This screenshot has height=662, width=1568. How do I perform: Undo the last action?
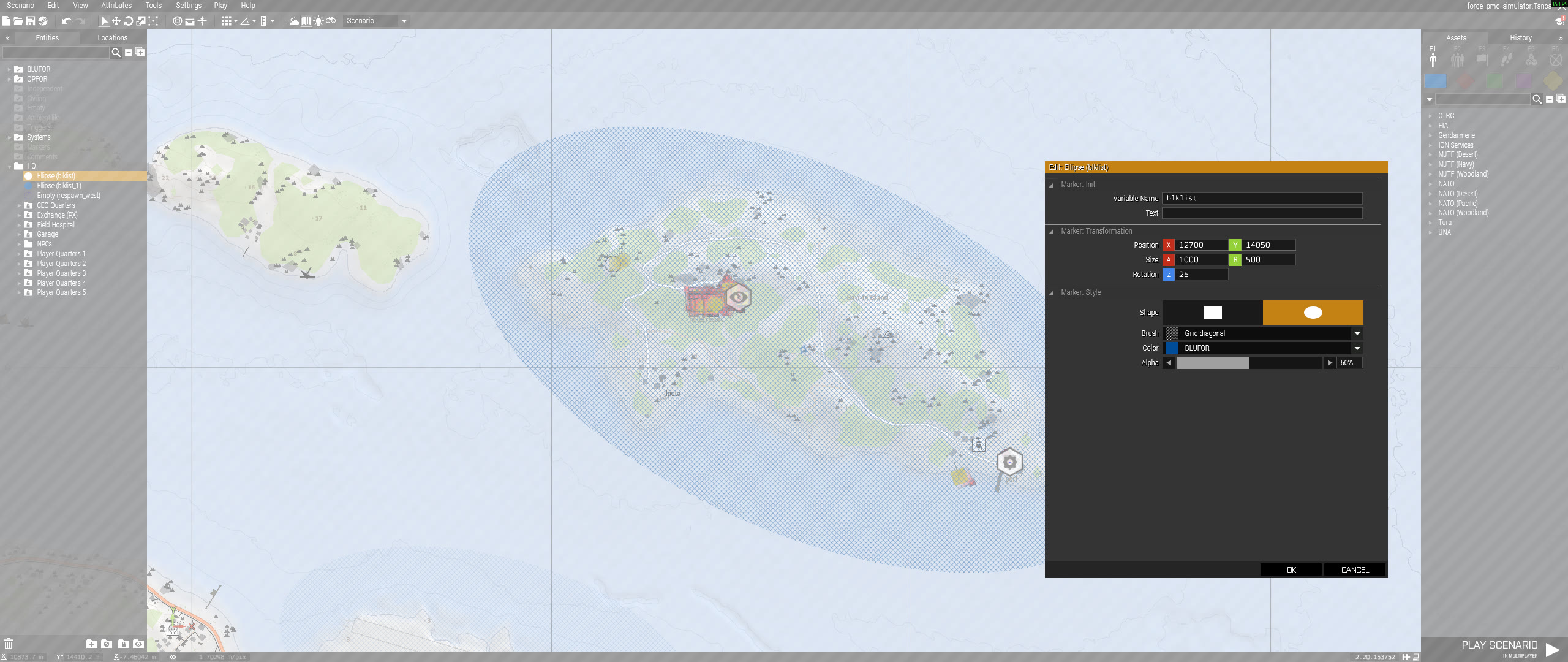(67, 21)
